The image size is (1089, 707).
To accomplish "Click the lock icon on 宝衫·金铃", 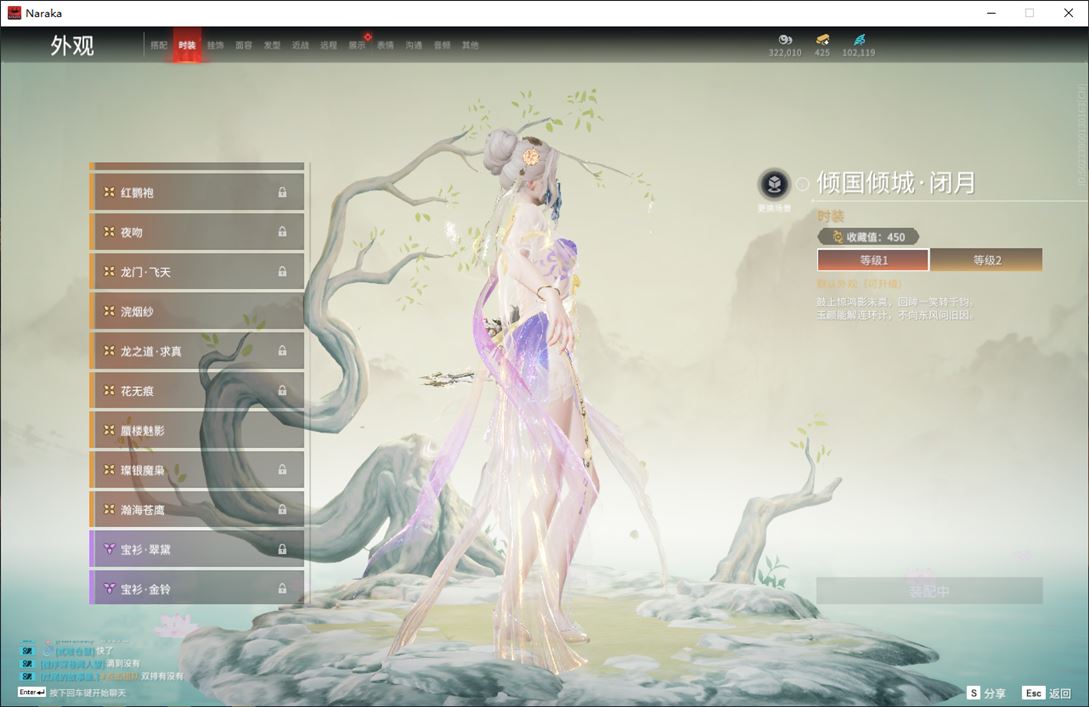I will (x=283, y=588).
